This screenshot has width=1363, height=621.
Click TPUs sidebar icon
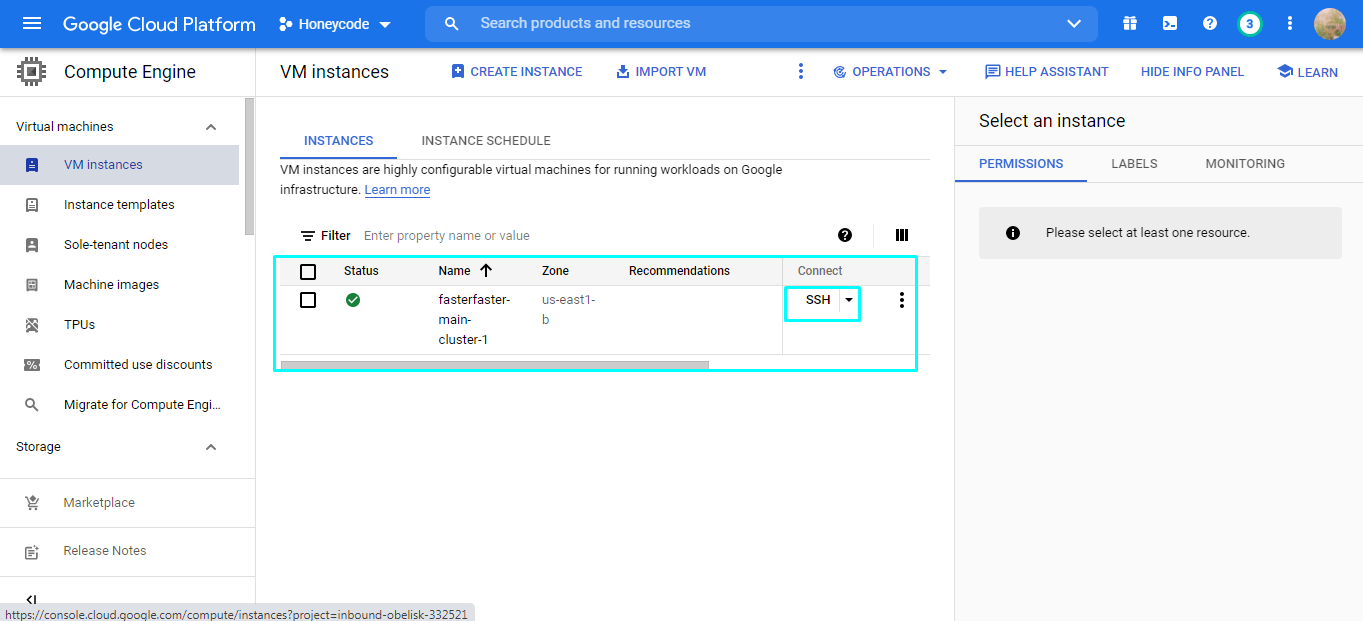click(32, 325)
